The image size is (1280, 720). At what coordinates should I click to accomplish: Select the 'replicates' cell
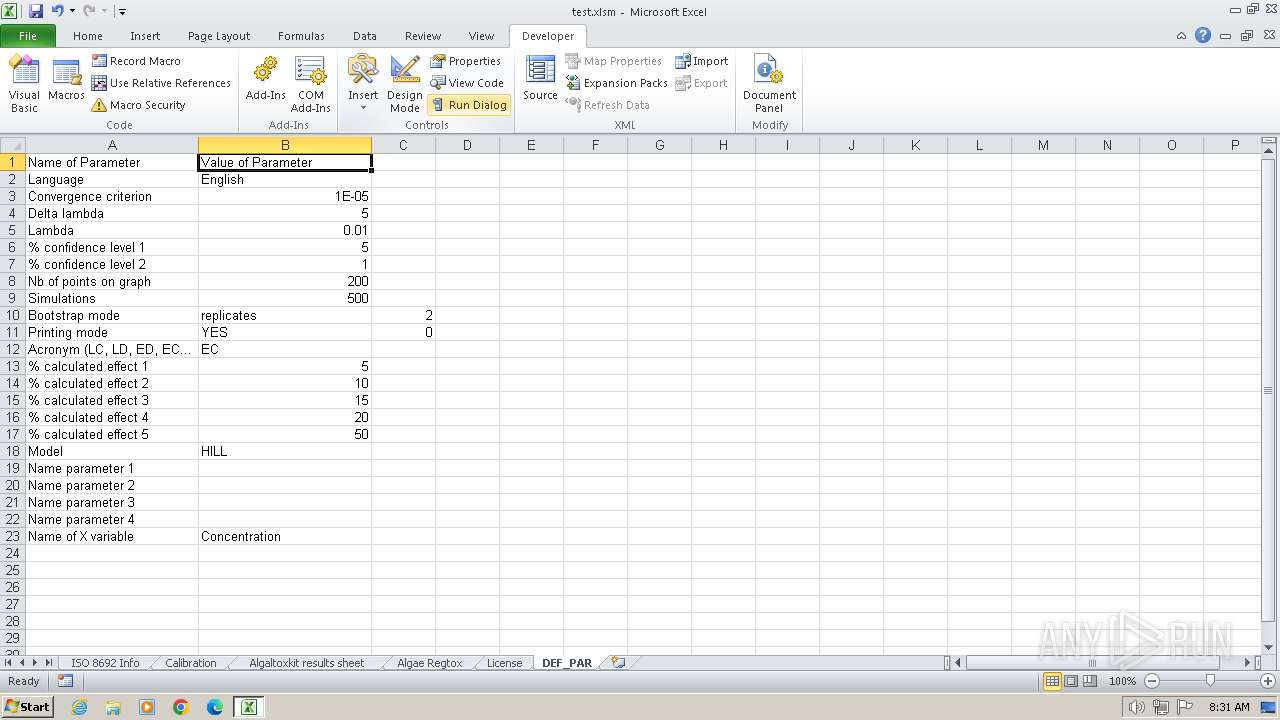[285, 315]
